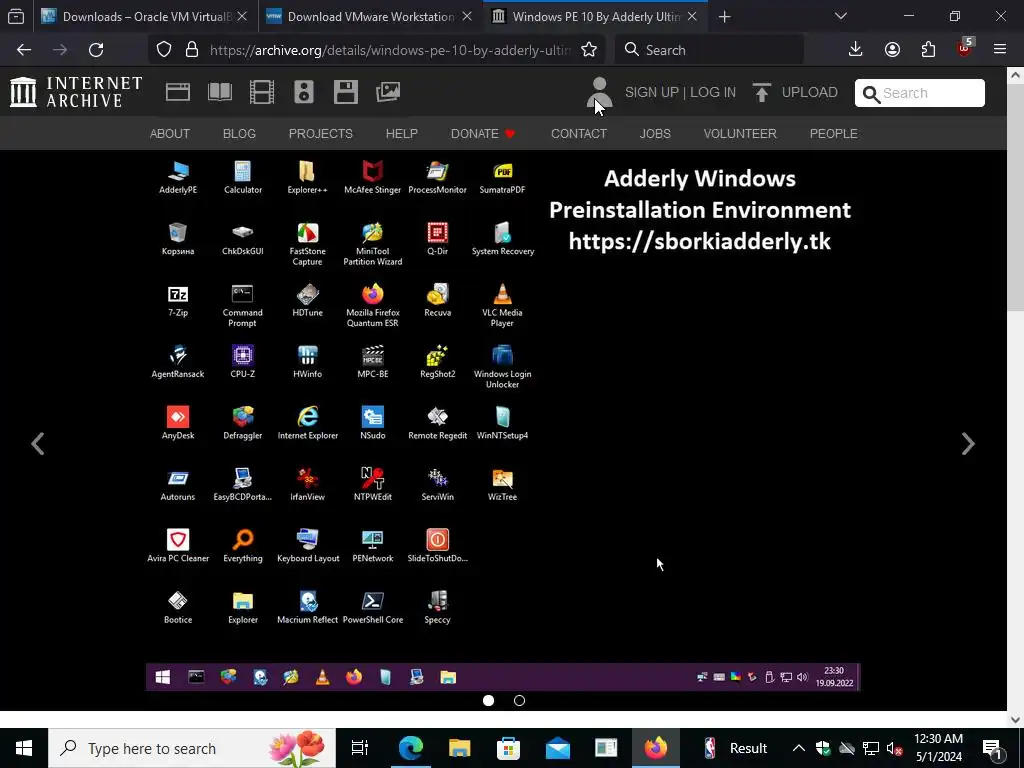Show previous carousel image arrow
Viewport: 1024px width, 768px height.
38,444
